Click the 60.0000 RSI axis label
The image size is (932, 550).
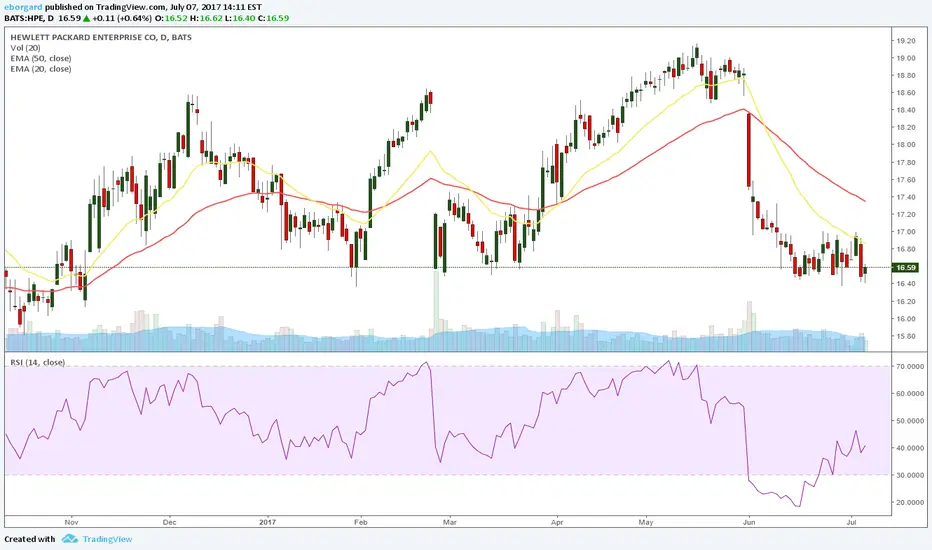coord(910,394)
